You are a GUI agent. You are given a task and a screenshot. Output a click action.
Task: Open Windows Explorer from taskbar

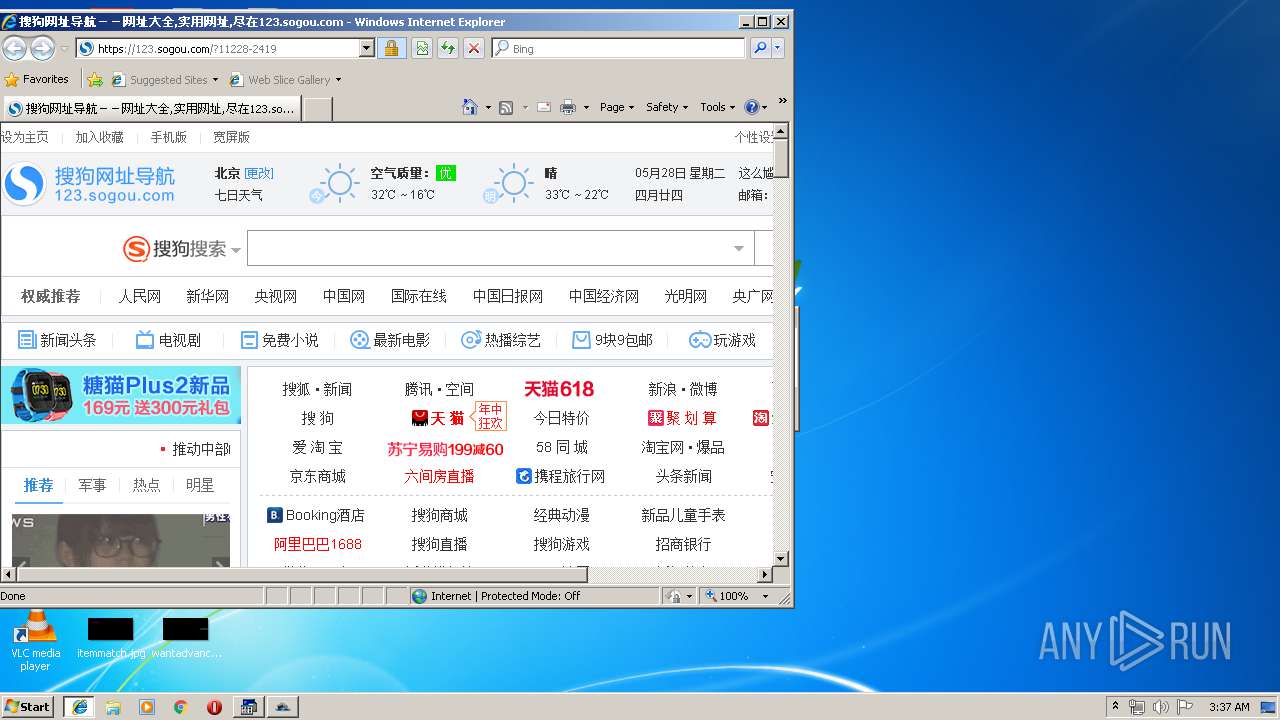click(113, 707)
